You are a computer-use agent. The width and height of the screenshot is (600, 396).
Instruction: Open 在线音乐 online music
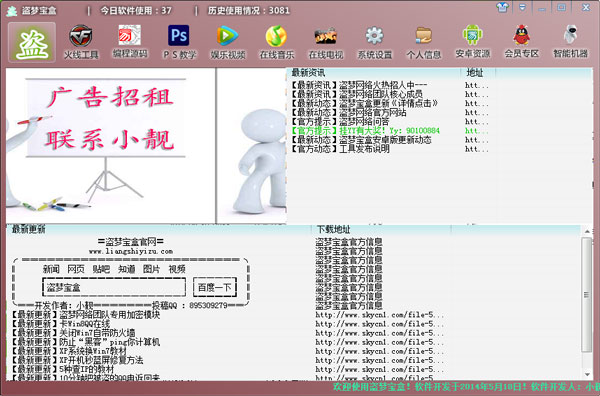point(277,42)
